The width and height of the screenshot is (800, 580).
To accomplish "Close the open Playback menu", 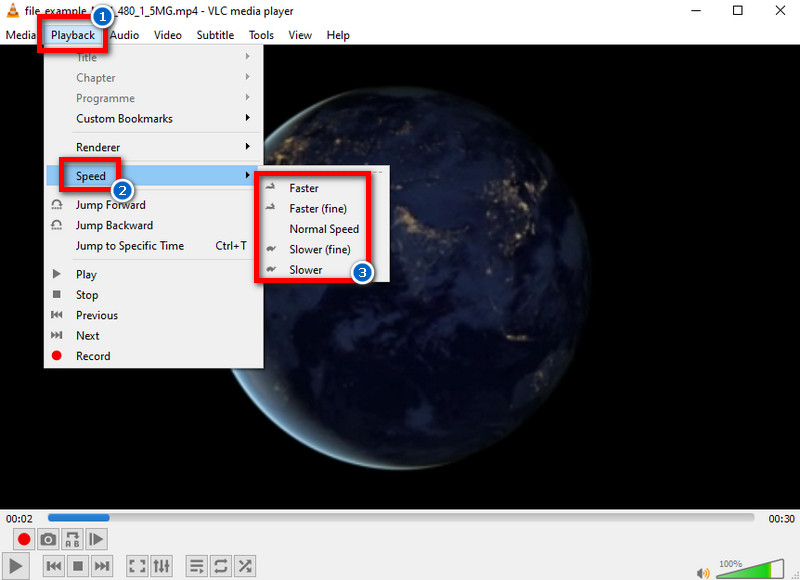I will (x=73, y=35).
